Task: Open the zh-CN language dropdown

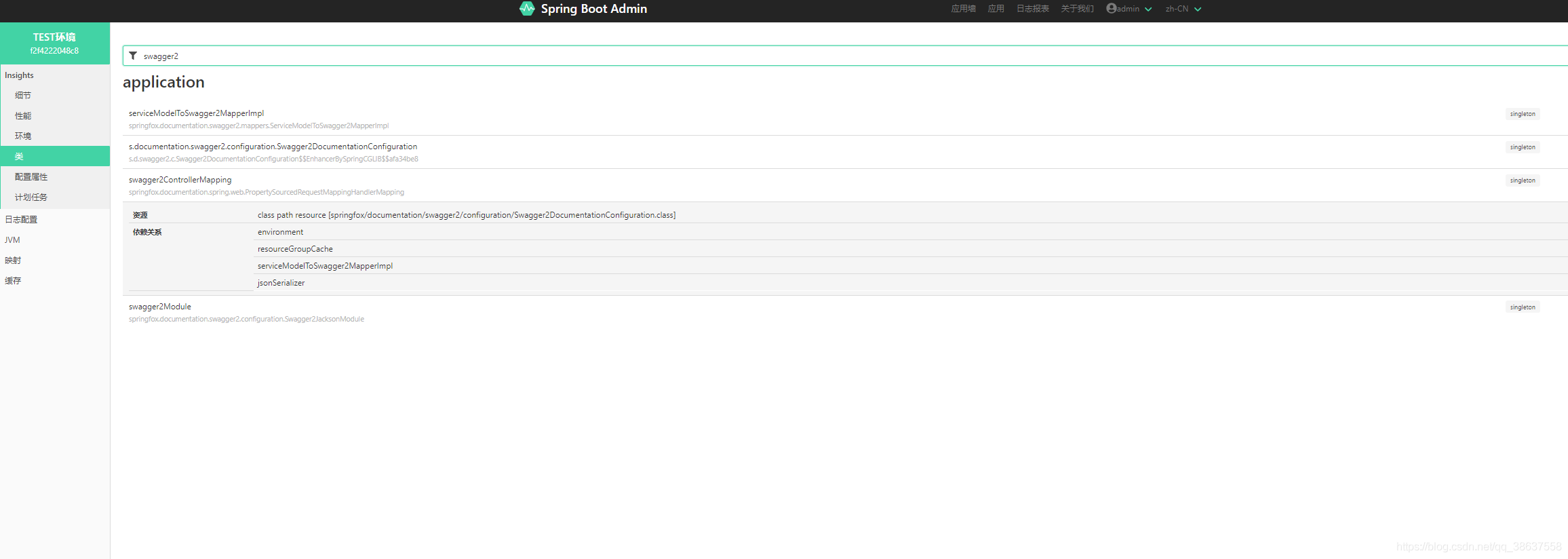Action: (1183, 9)
